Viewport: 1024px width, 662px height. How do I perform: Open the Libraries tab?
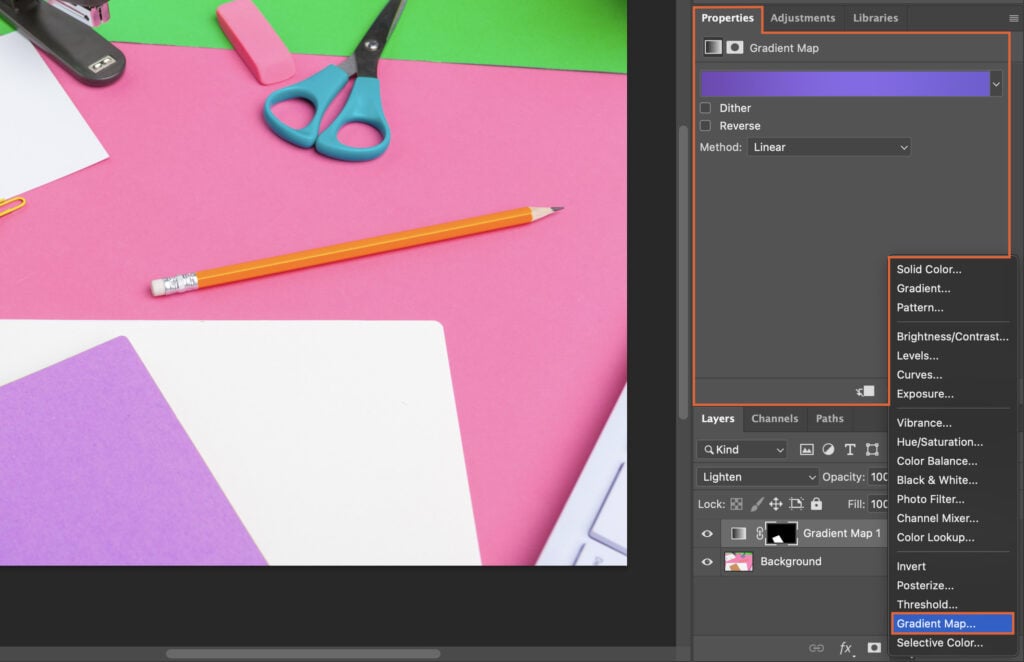click(875, 17)
